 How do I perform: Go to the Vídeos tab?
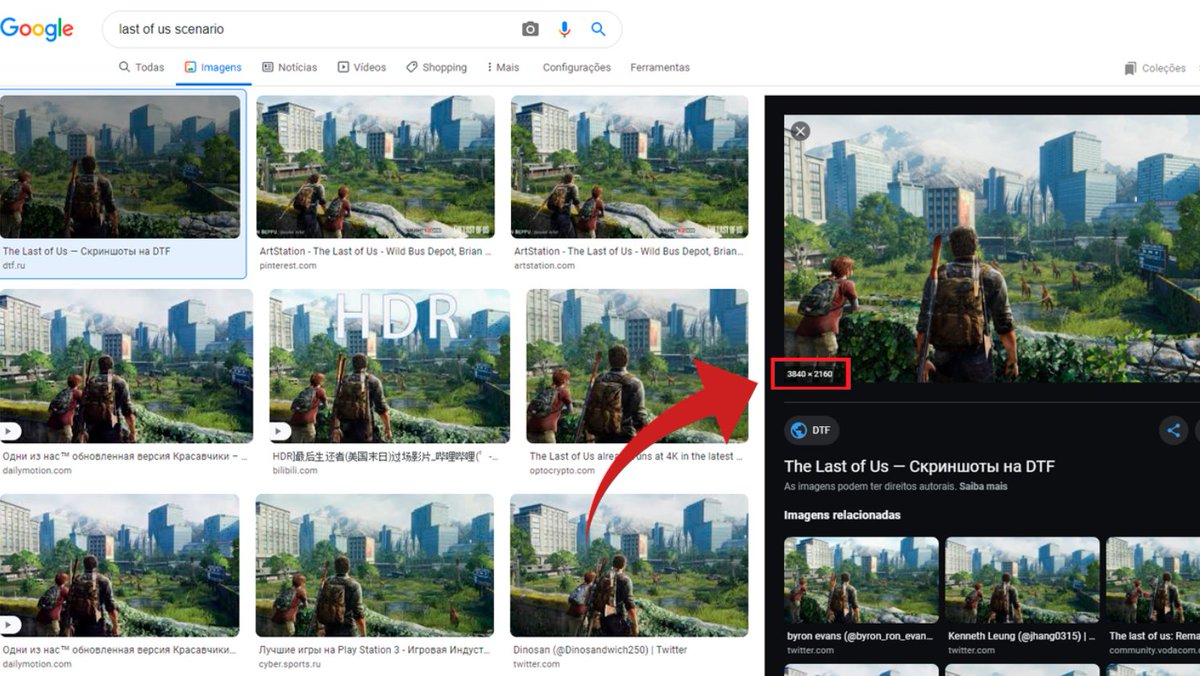click(x=361, y=67)
